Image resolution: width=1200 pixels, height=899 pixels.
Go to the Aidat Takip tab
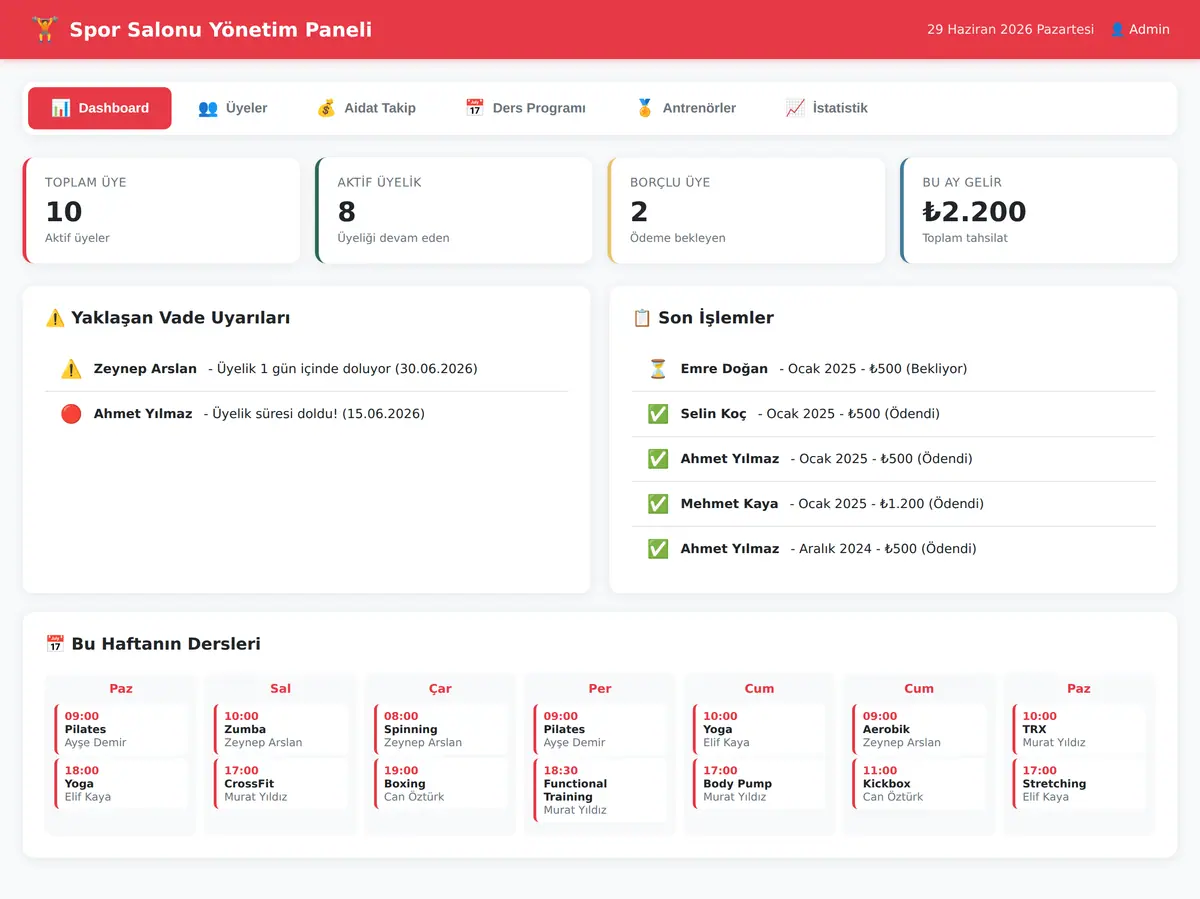click(x=366, y=108)
